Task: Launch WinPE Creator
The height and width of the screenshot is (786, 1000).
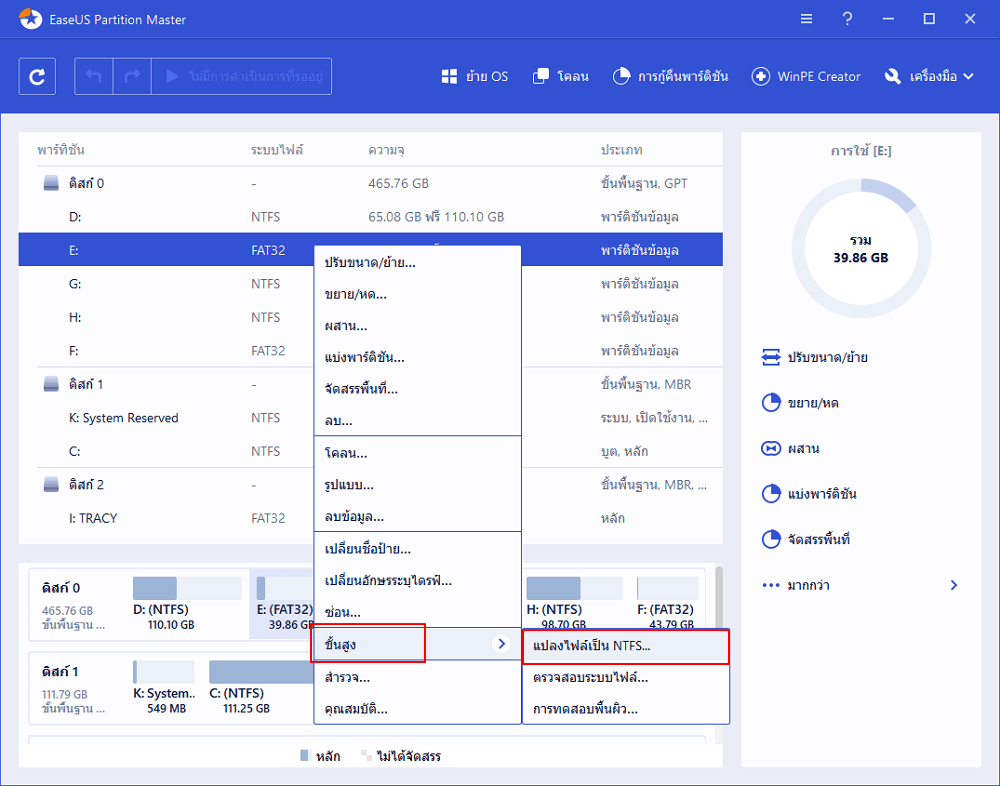Action: (x=806, y=77)
